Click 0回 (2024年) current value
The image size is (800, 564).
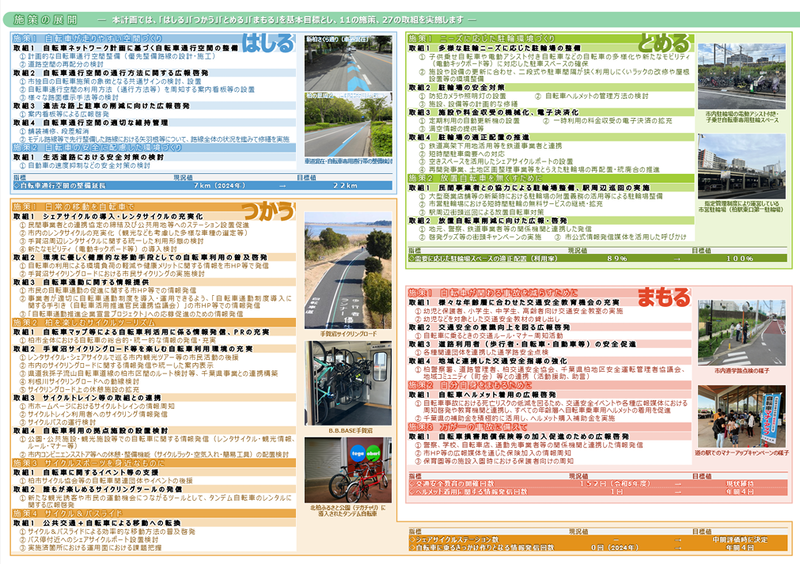(x=615, y=548)
